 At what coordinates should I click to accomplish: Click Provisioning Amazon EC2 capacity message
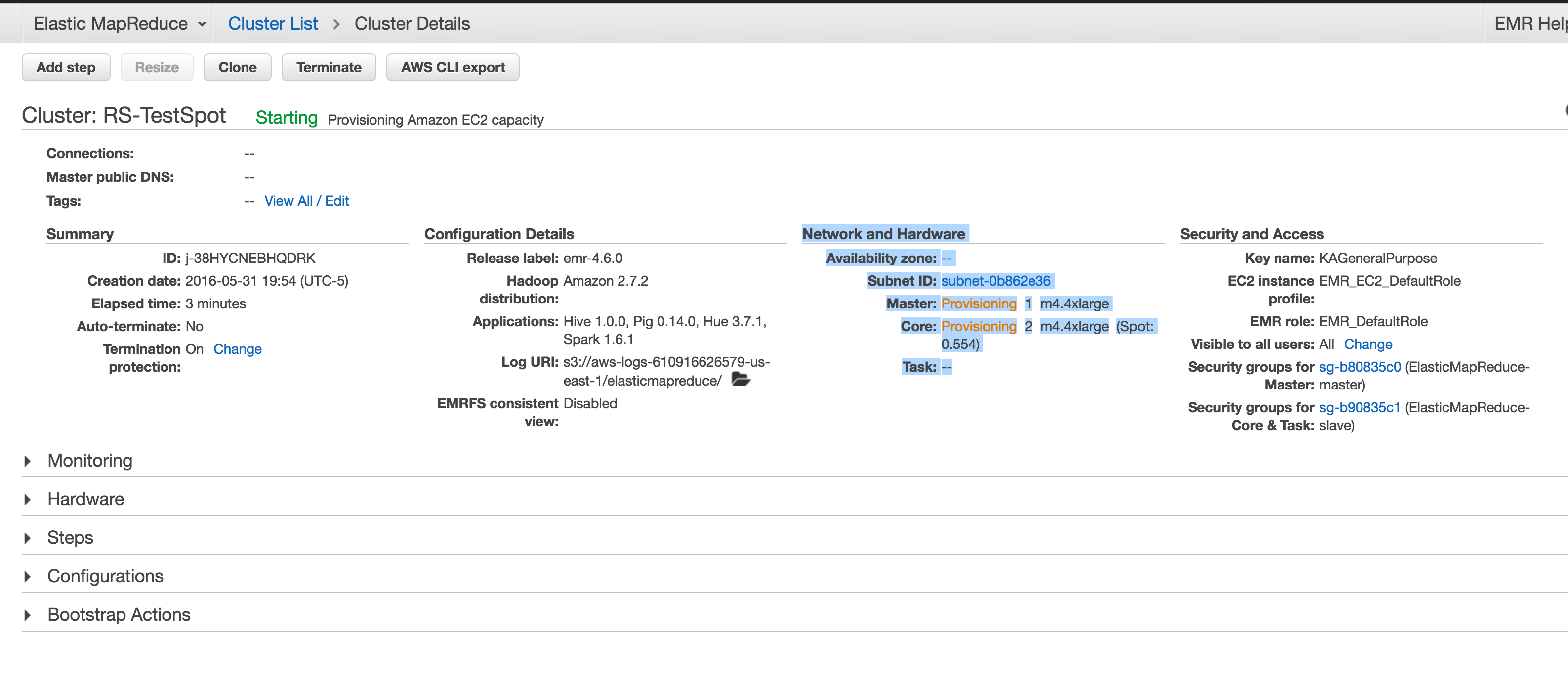click(435, 120)
